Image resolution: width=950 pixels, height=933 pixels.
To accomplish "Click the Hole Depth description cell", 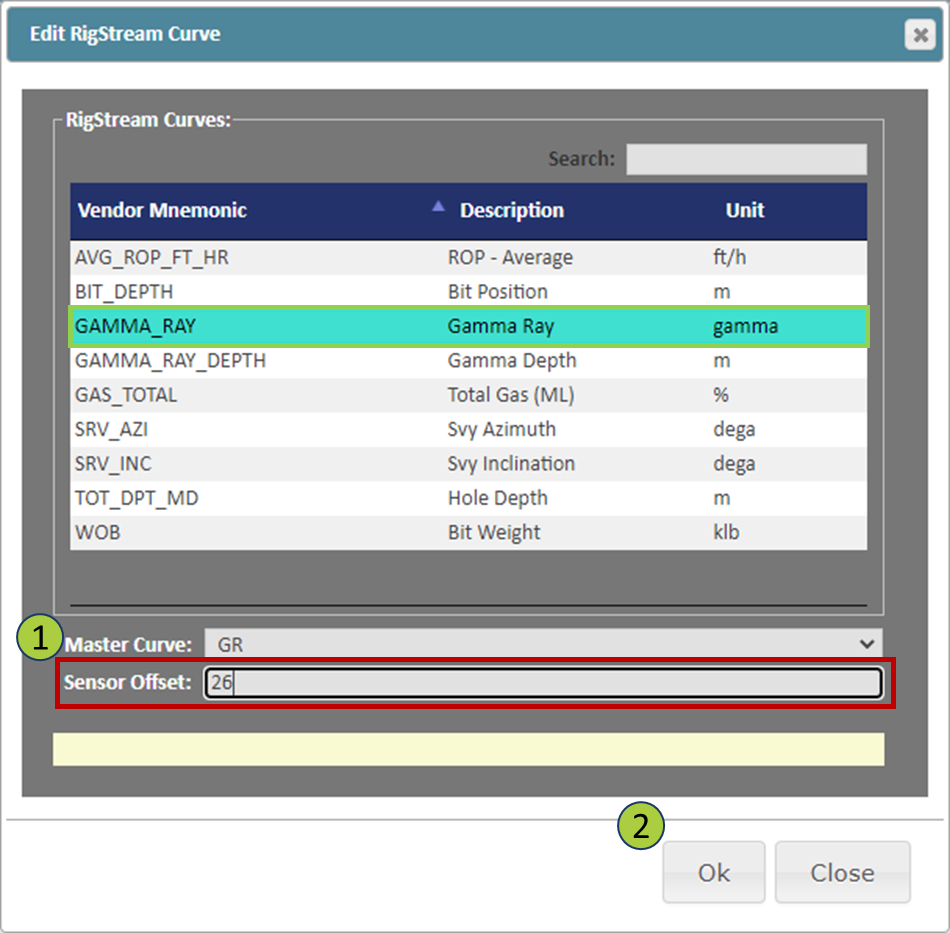I will [x=497, y=499].
